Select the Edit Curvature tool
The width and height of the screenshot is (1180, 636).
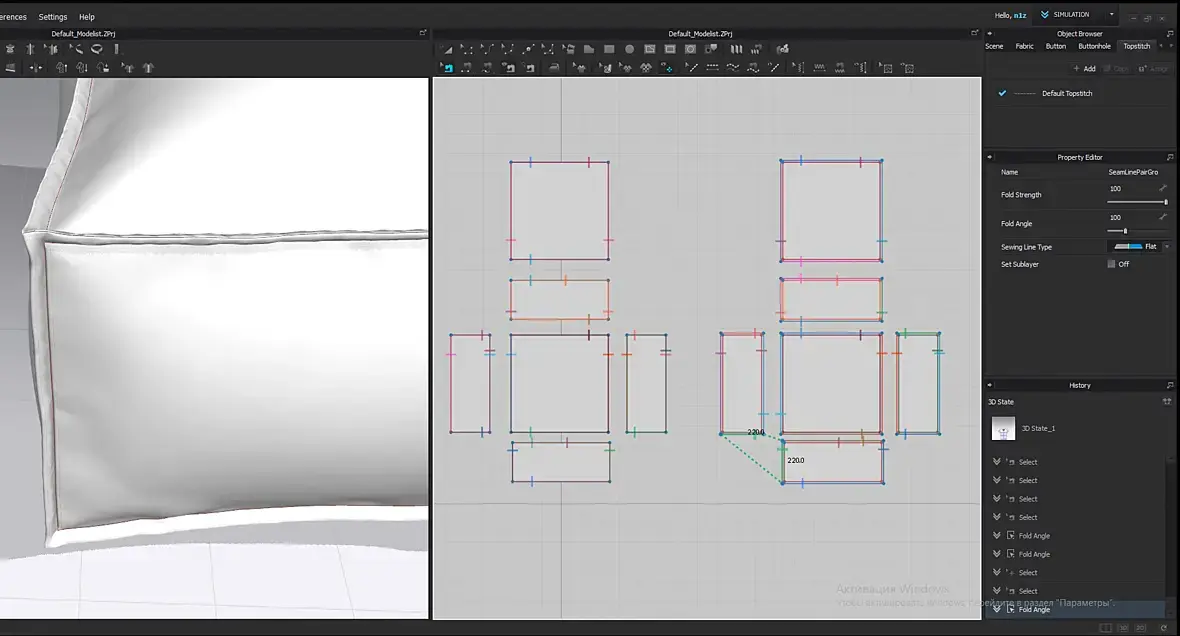pos(486,49)
